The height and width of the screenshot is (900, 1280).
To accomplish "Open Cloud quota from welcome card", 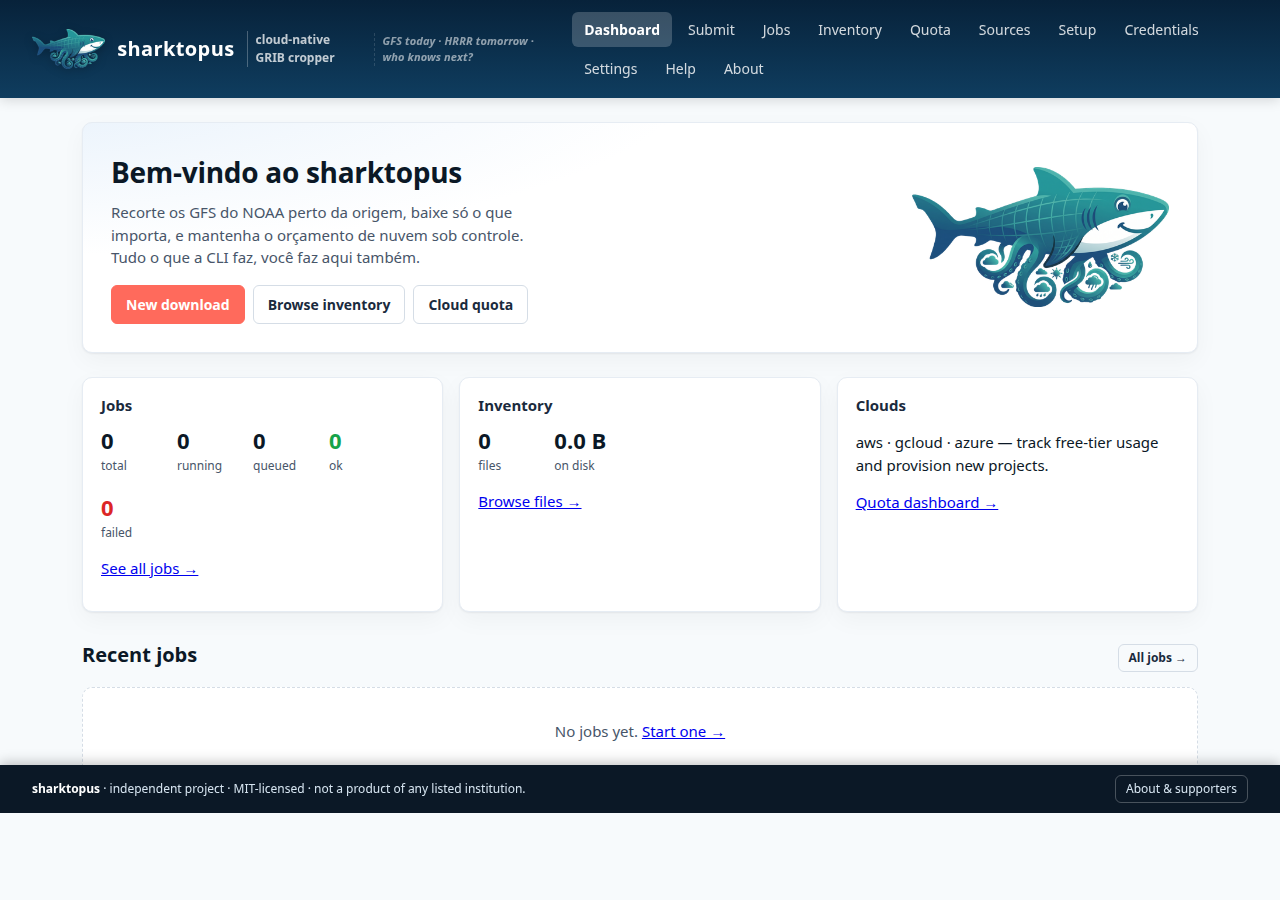I will pos(470,305).
